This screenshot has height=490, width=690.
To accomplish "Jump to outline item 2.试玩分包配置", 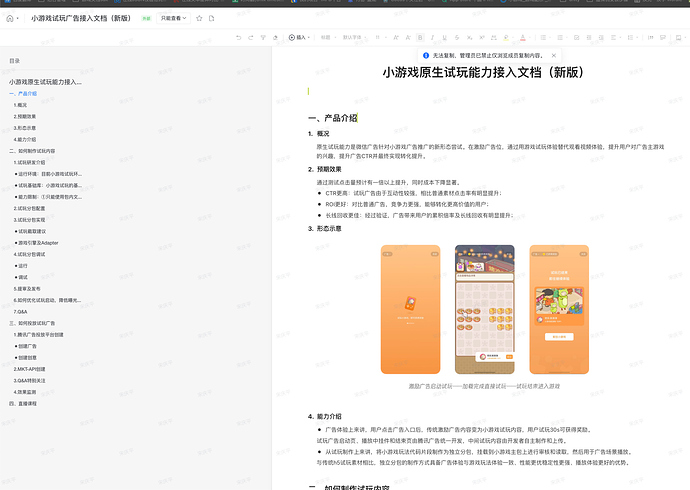I will [29, 208].
